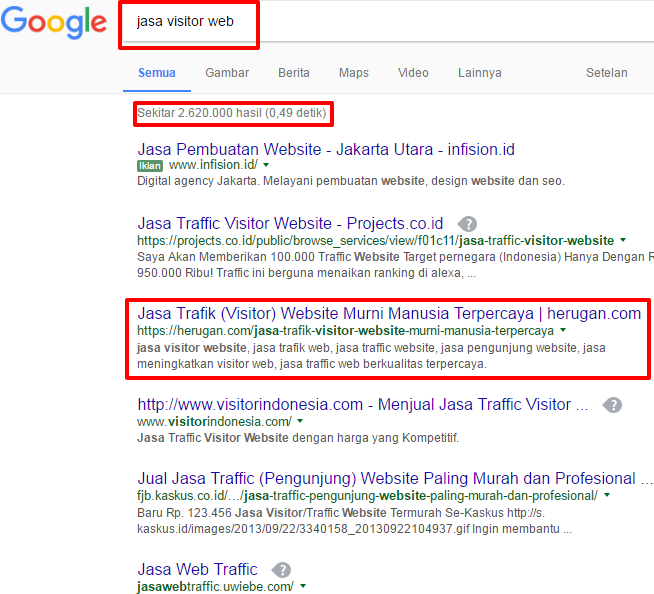Open the Setelan menu
Viewport: 654px width, 594px height.
(606, 73)
